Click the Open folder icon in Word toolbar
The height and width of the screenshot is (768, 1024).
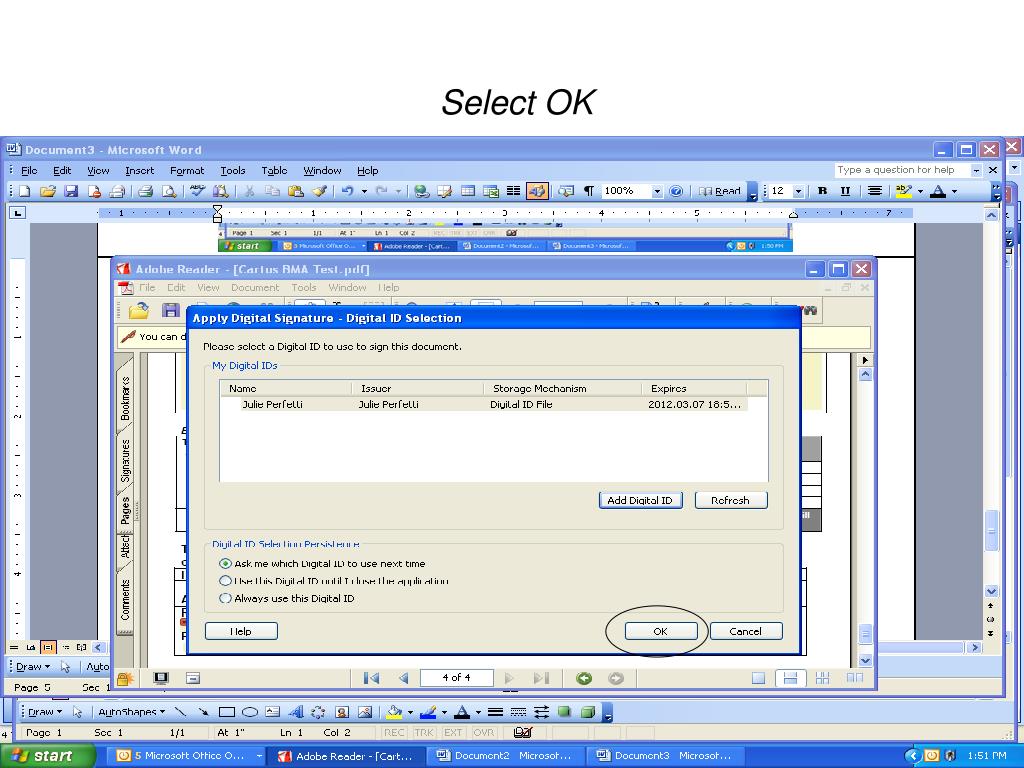tap(48, 191)
